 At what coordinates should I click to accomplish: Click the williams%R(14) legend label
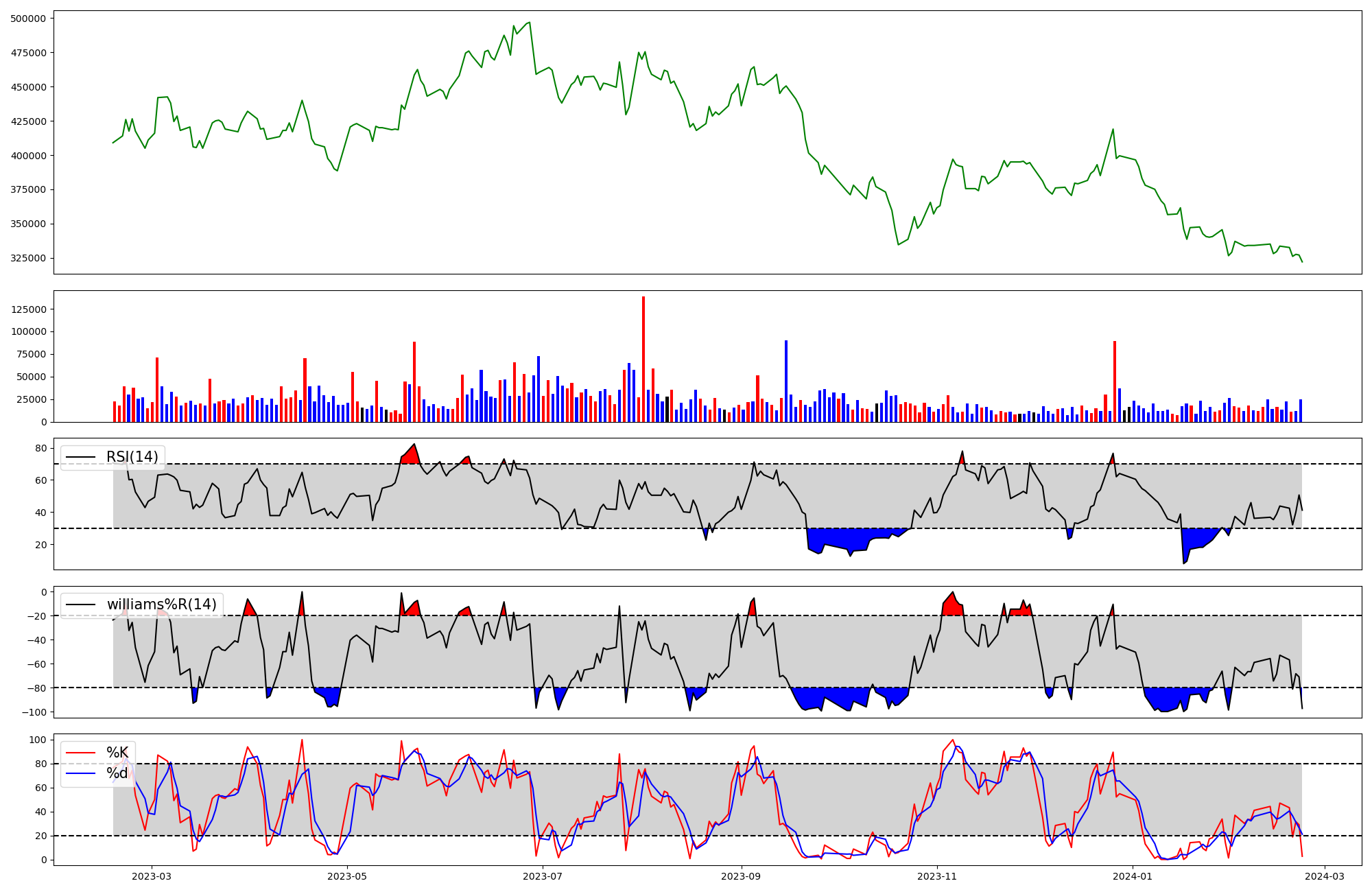pos(161,605)
